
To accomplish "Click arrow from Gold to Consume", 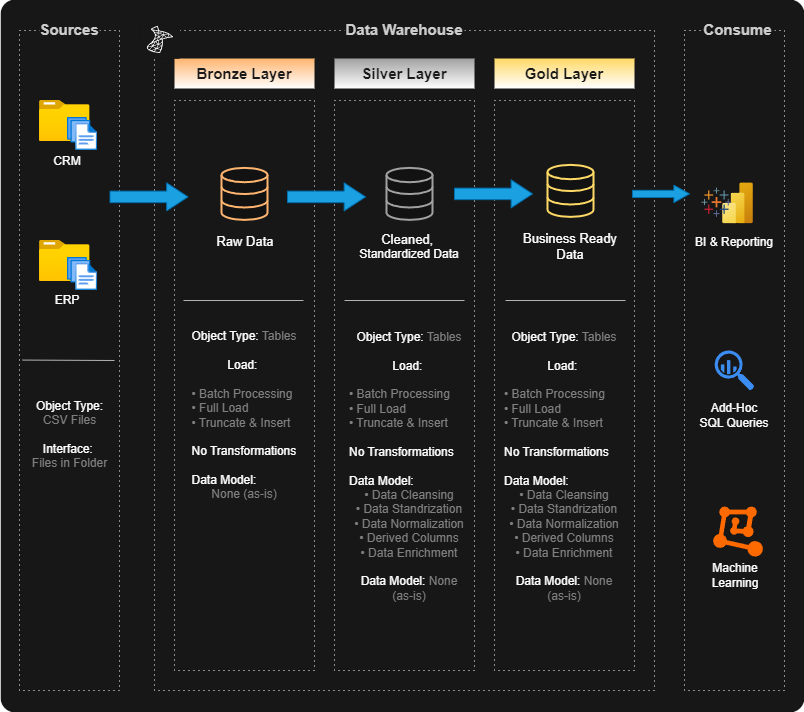I will (x=660, y=194).
